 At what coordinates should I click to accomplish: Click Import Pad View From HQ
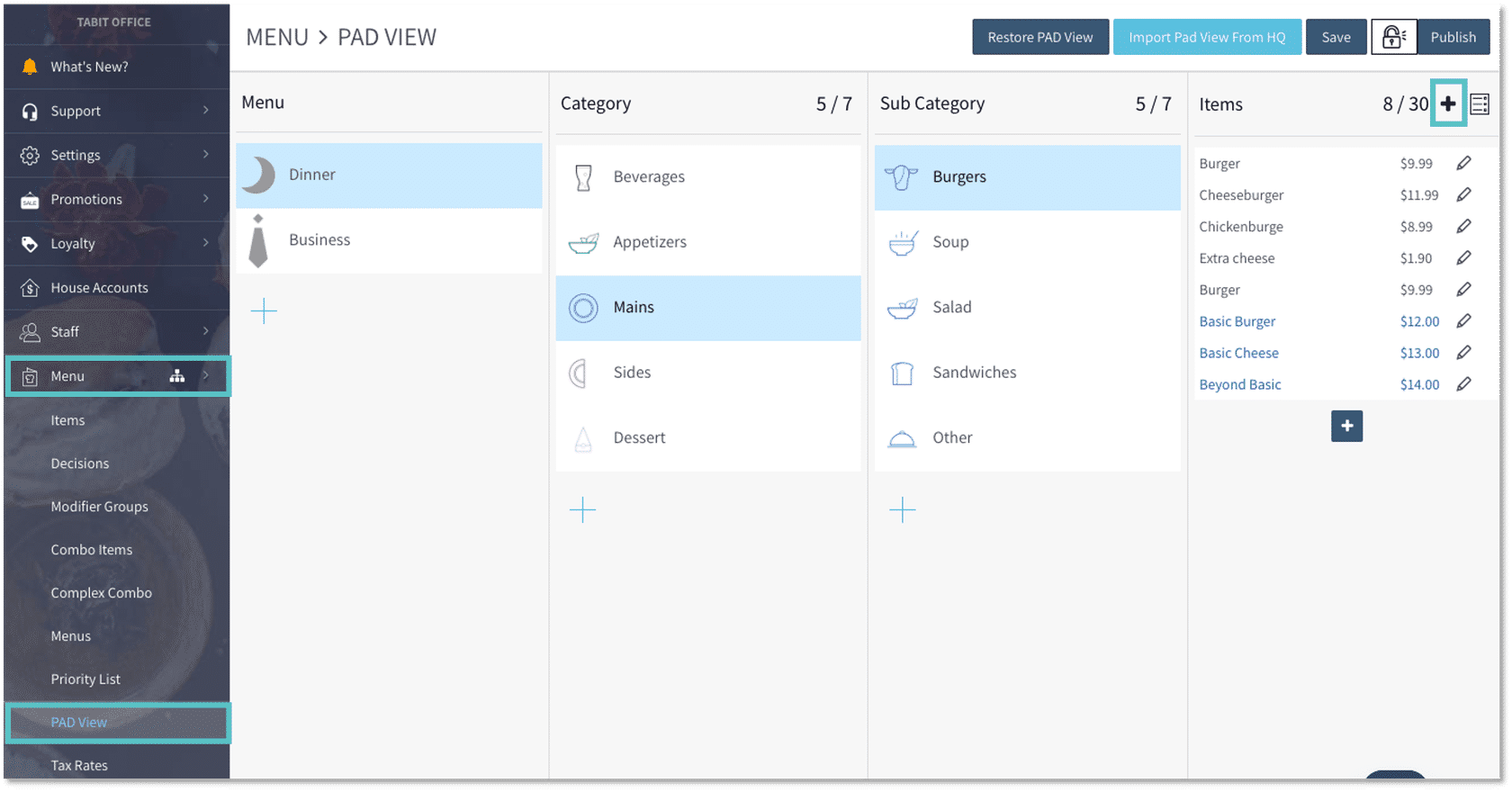[1206, 37]
